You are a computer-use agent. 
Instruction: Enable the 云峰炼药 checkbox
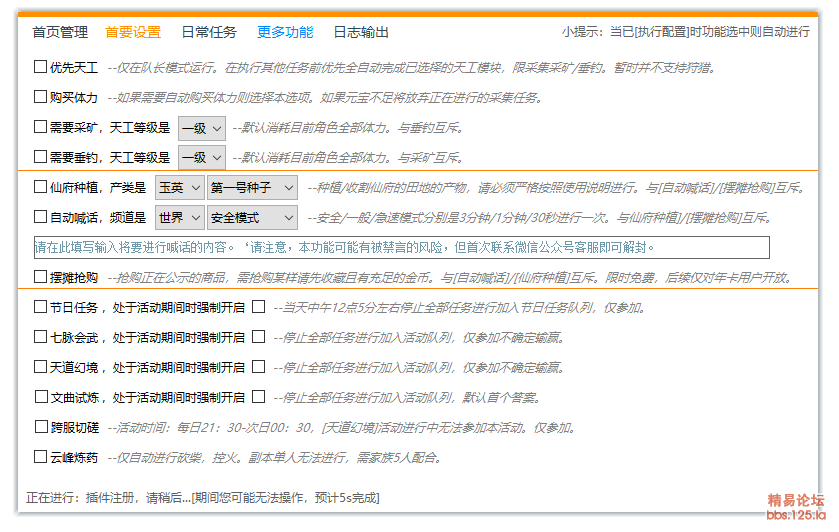[x=40, y=457]
